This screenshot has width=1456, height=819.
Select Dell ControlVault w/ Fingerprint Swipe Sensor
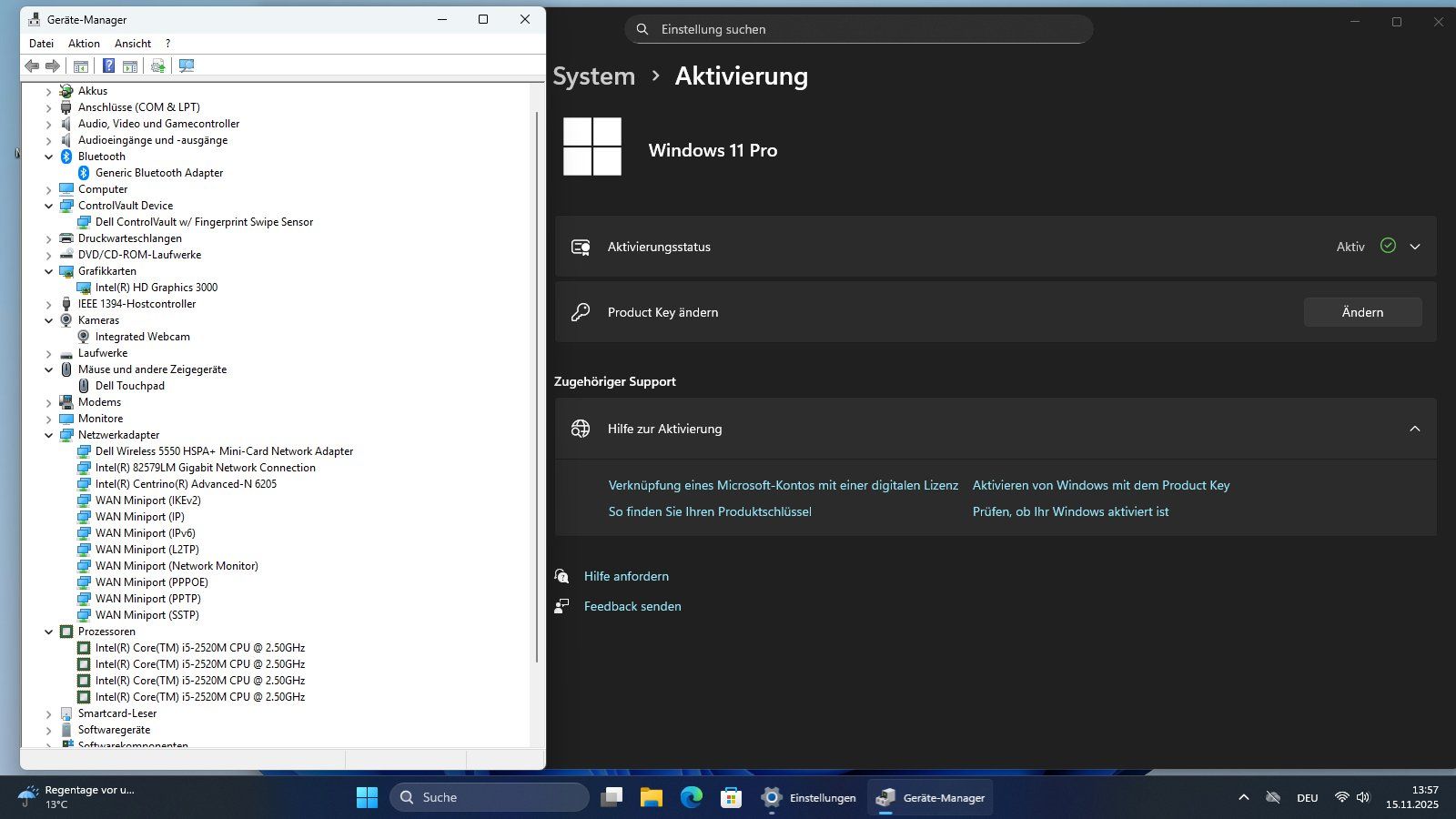pyautogui.click(x=204, y=222)
